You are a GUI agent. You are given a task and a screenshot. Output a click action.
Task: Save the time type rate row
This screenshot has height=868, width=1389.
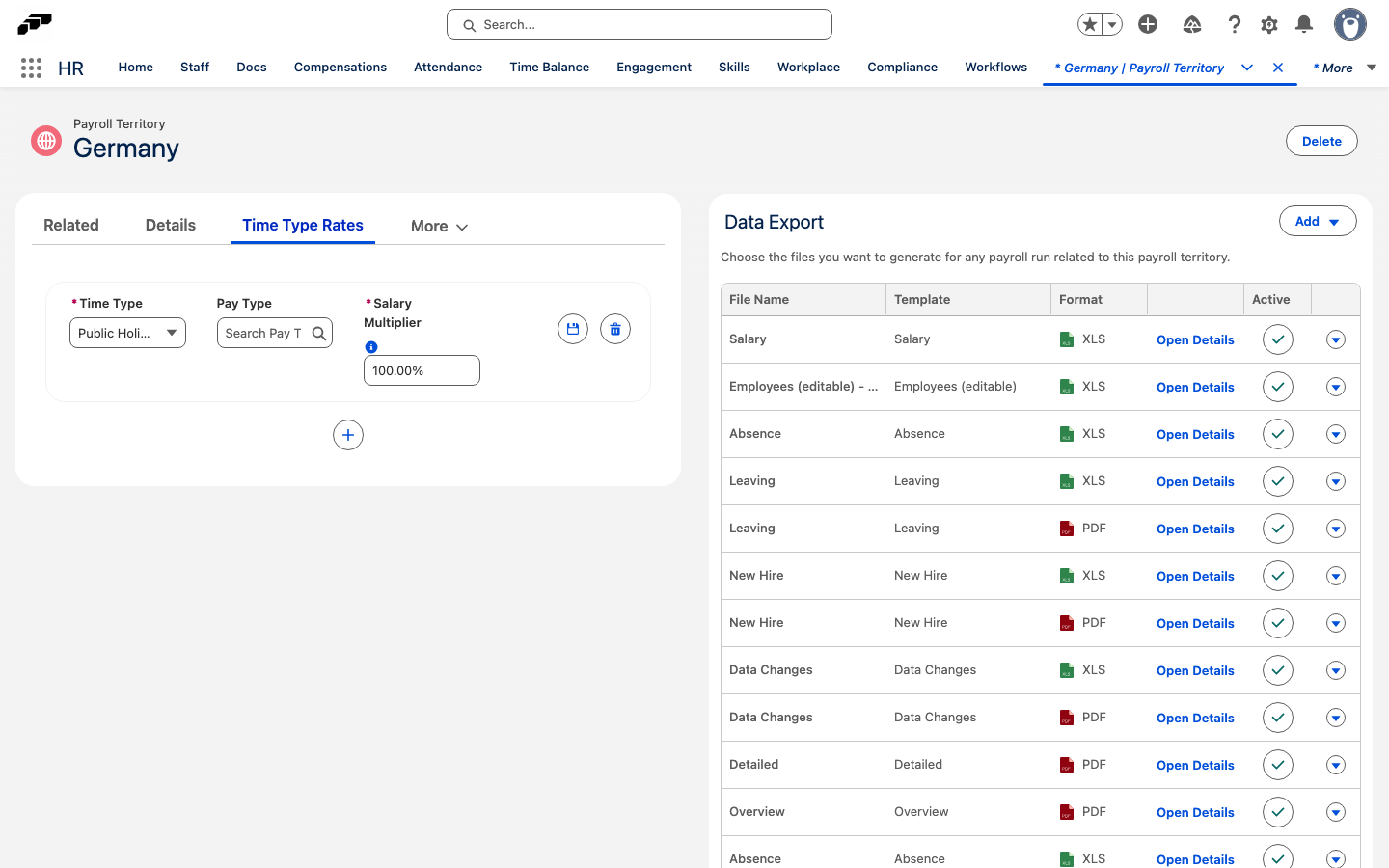[573, 329]
